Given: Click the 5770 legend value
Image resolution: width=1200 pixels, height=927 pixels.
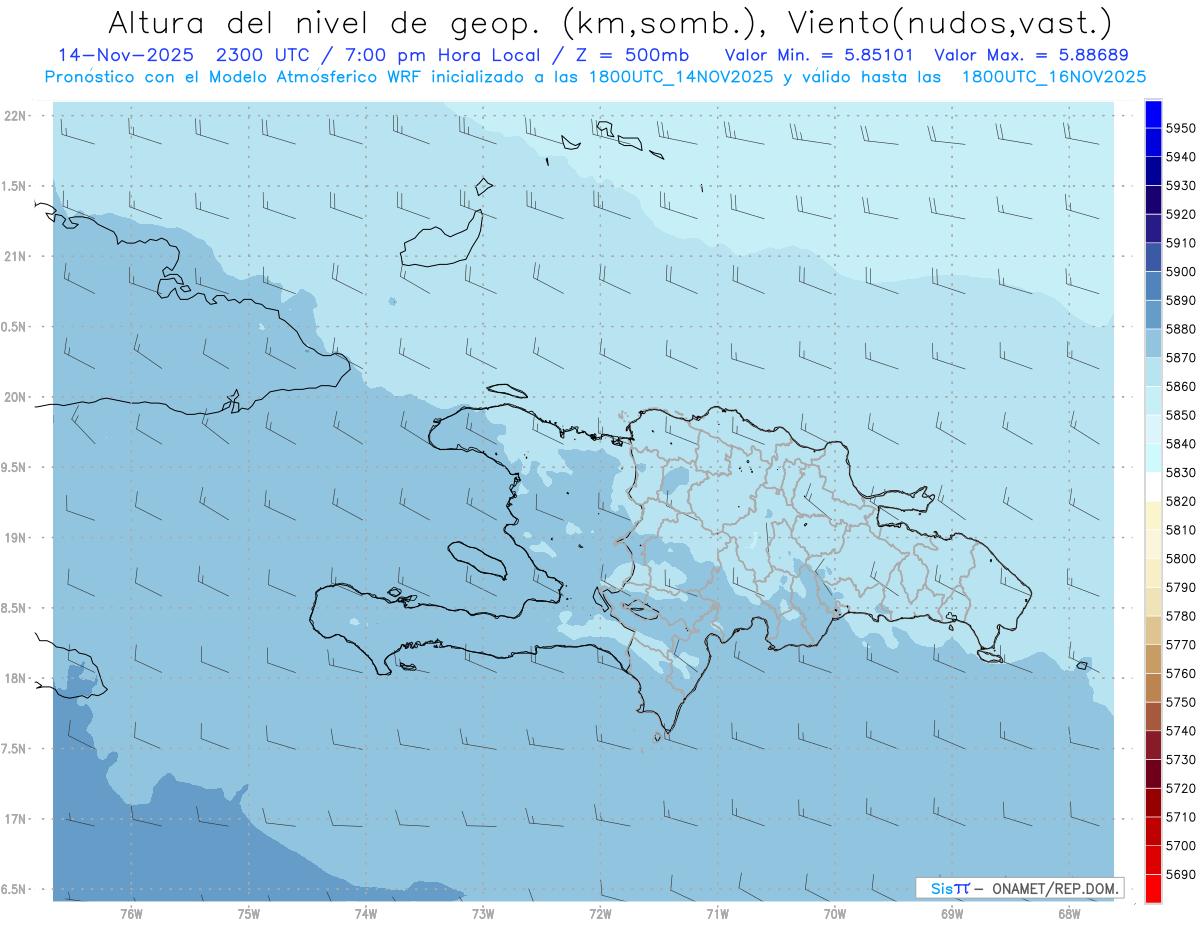Looking at the screenshot, I should point(1181,645).
